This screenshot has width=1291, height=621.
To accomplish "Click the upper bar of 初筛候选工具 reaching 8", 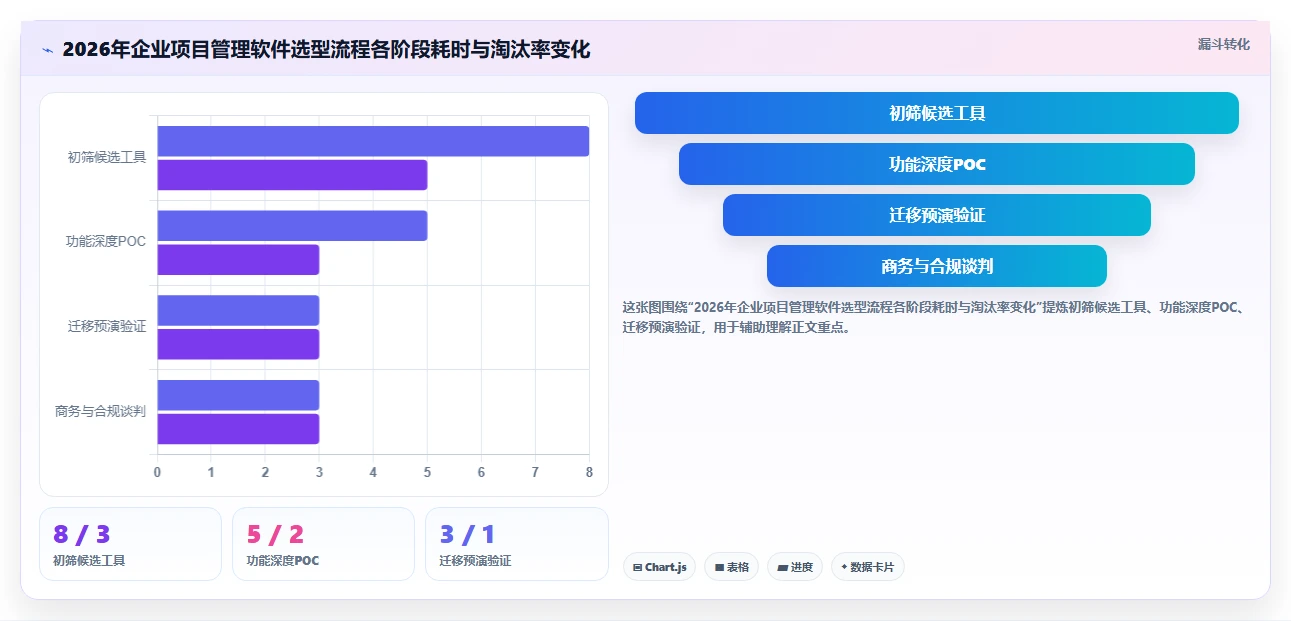I will 373,141.
